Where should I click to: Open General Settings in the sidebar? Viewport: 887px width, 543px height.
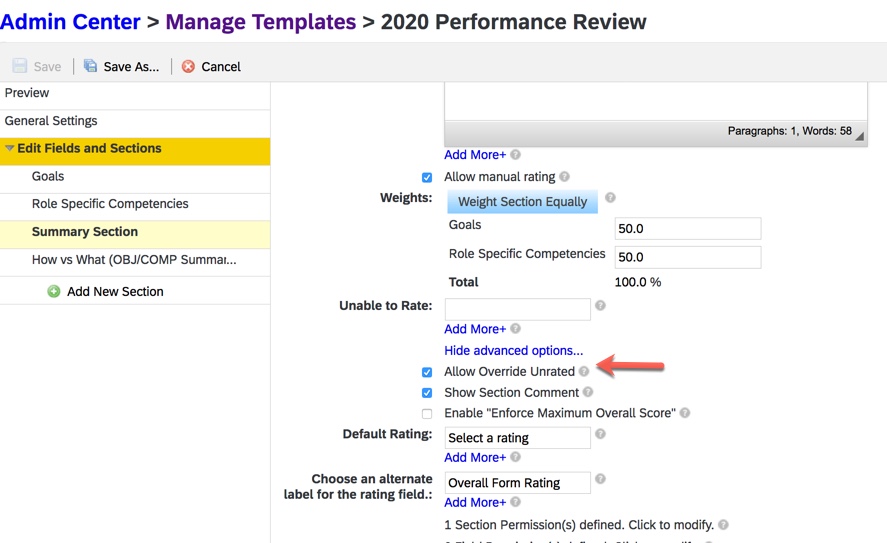point(51,121)
